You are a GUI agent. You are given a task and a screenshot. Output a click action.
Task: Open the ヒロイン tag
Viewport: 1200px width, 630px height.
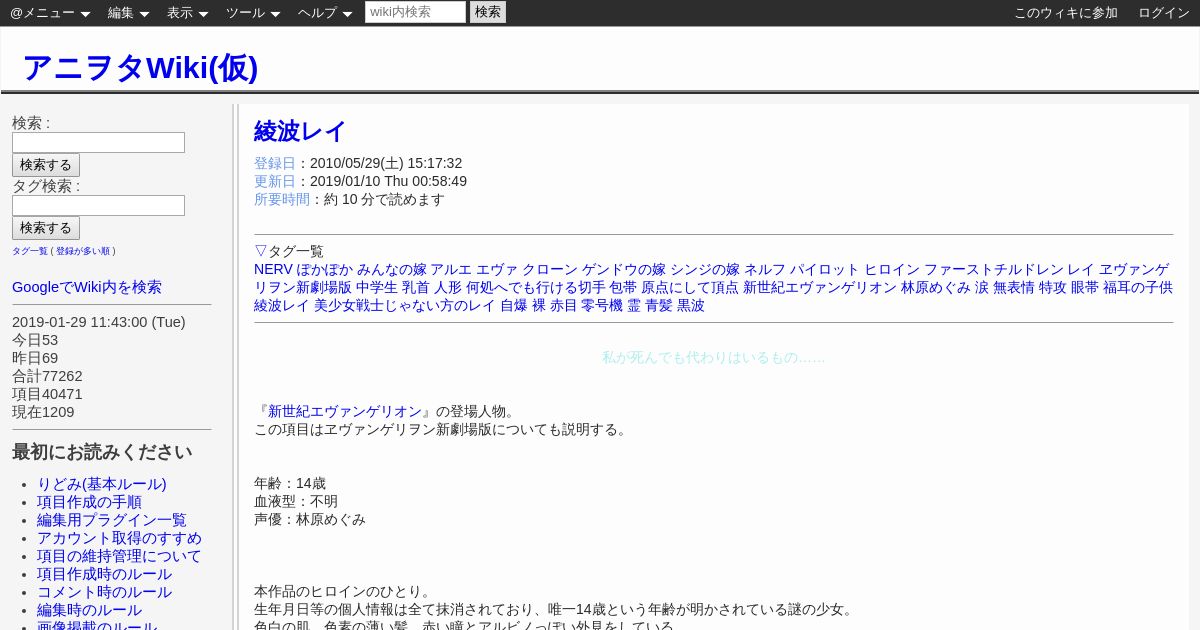(x=892, y=269)
